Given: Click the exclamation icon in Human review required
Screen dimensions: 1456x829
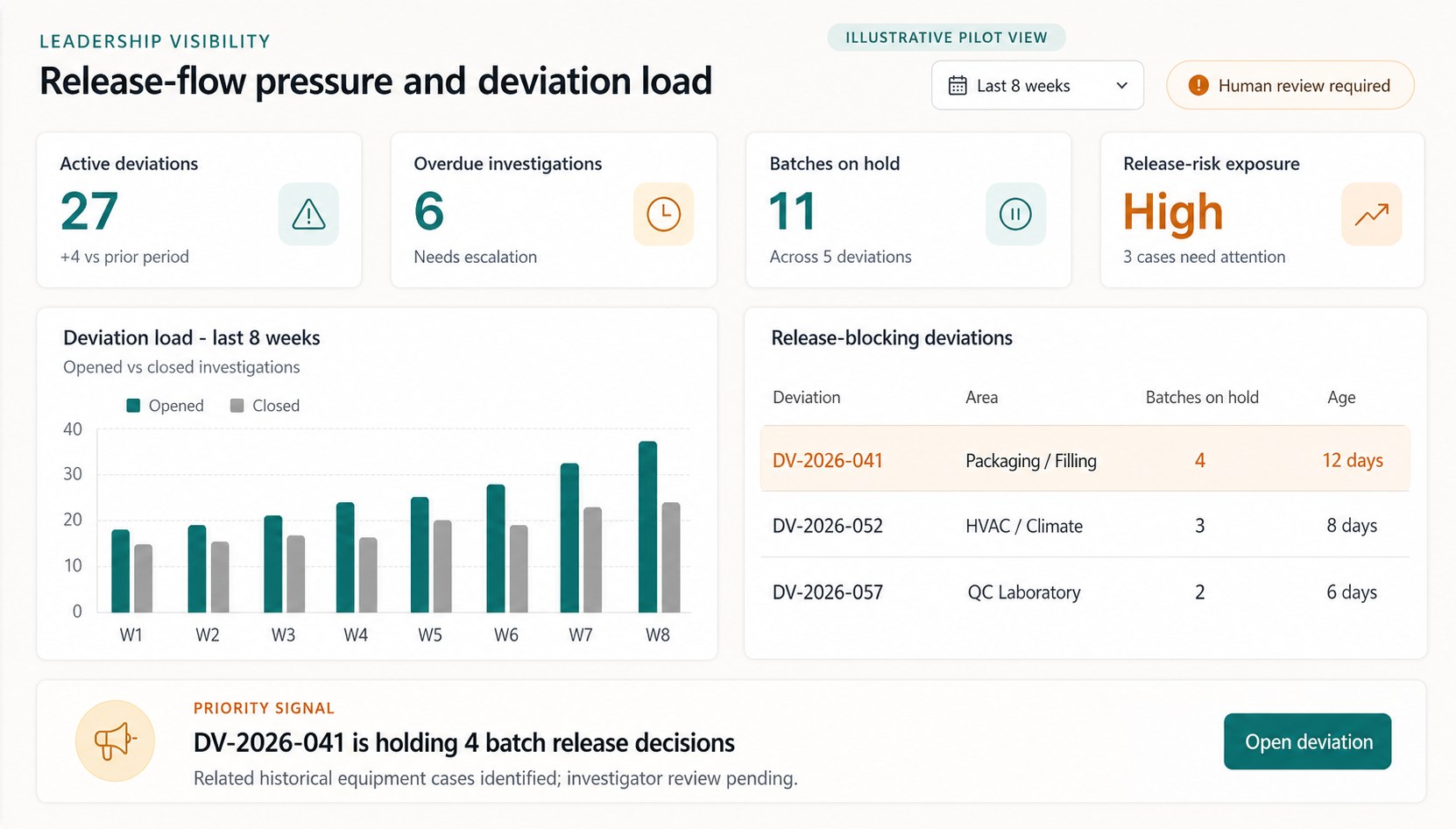Looking at the screenshot, I should [x=1198, y=85].
